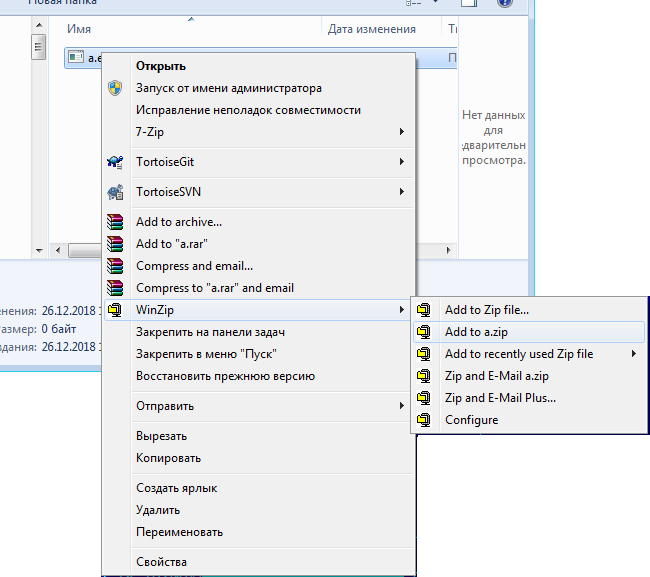650x577 pixels.
Task: Expand Add to recently used Zip file arrow
Action: pos(634,354)
